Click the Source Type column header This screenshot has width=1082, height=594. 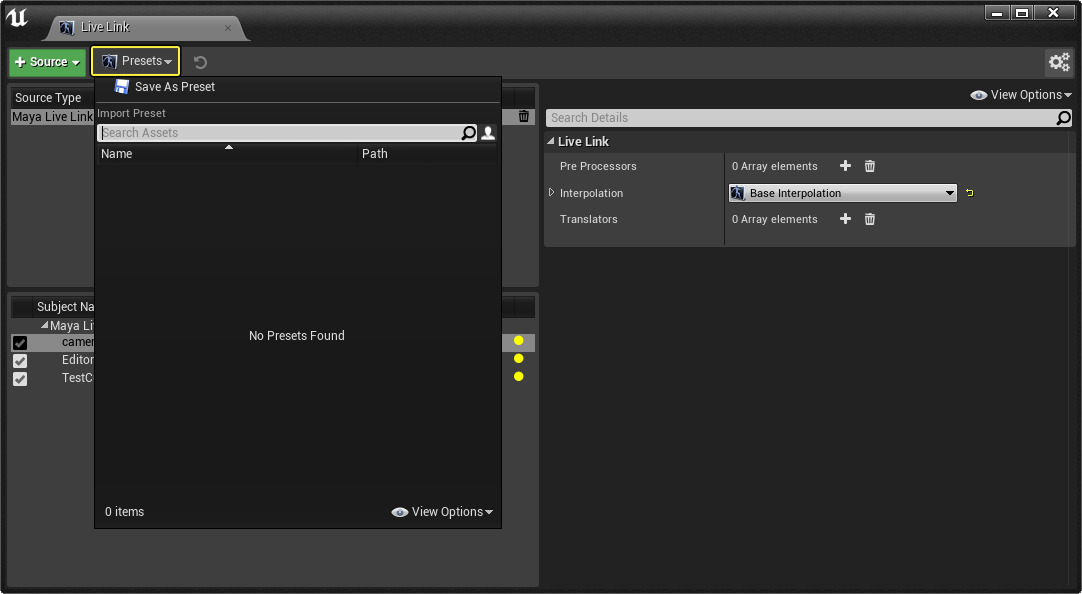[48, 98]
